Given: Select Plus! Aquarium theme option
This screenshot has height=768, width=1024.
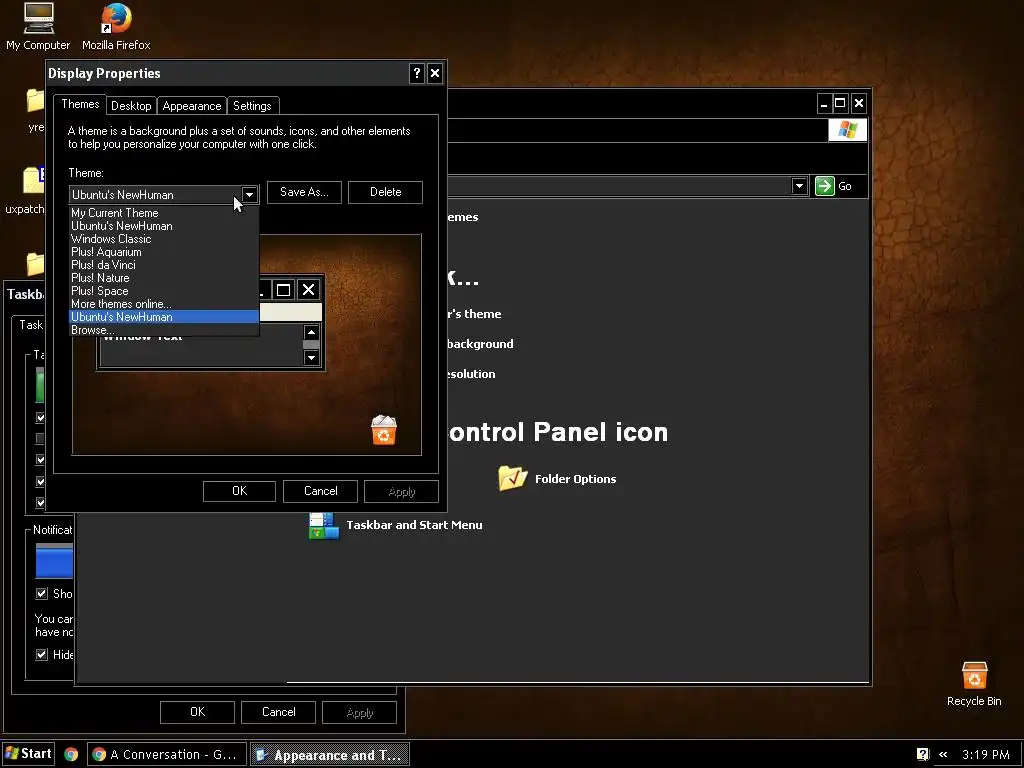Looking at the screenshot, I should [x=164, y=252].
